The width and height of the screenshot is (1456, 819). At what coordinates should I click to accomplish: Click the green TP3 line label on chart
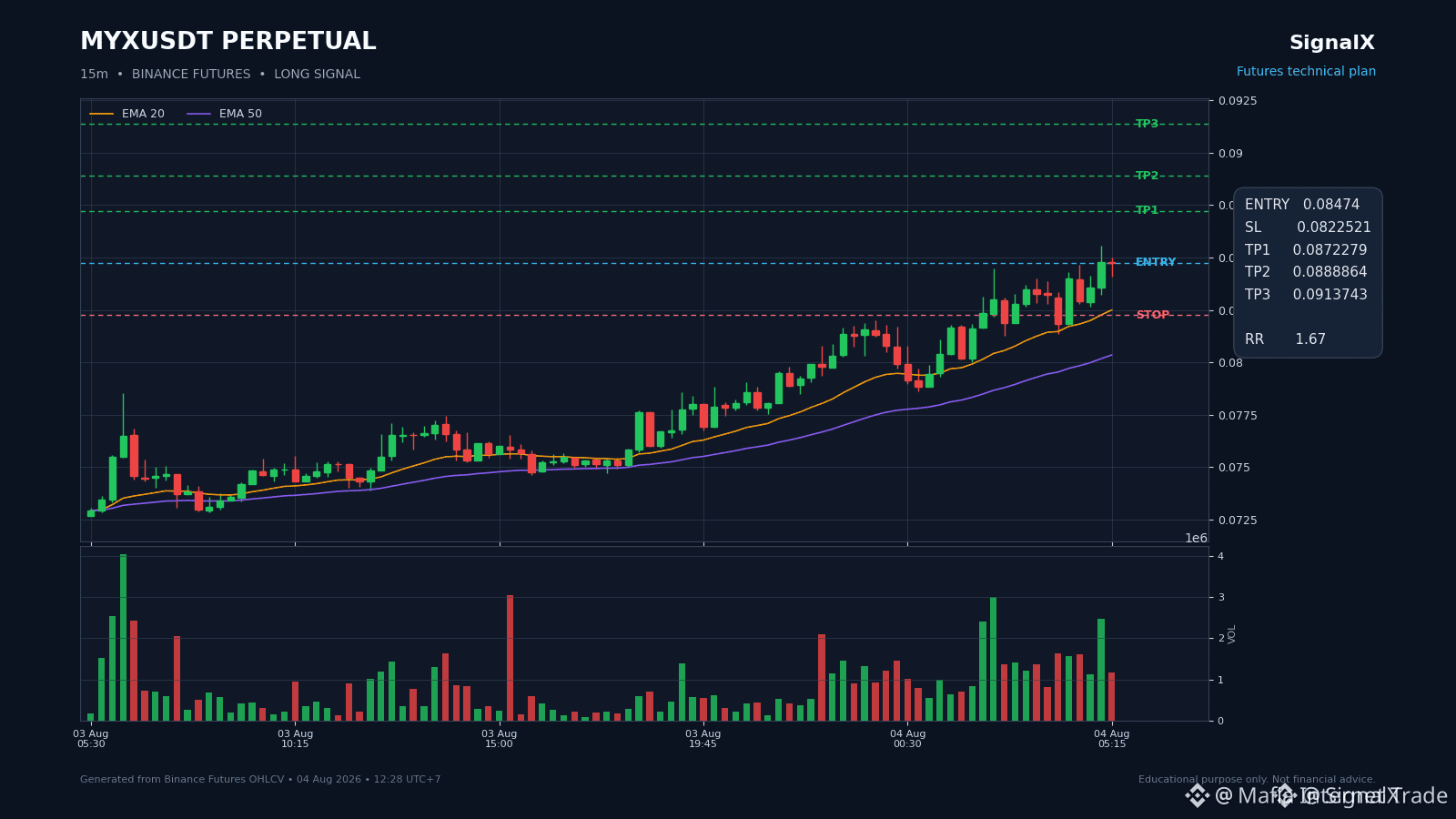point(1147,124)
